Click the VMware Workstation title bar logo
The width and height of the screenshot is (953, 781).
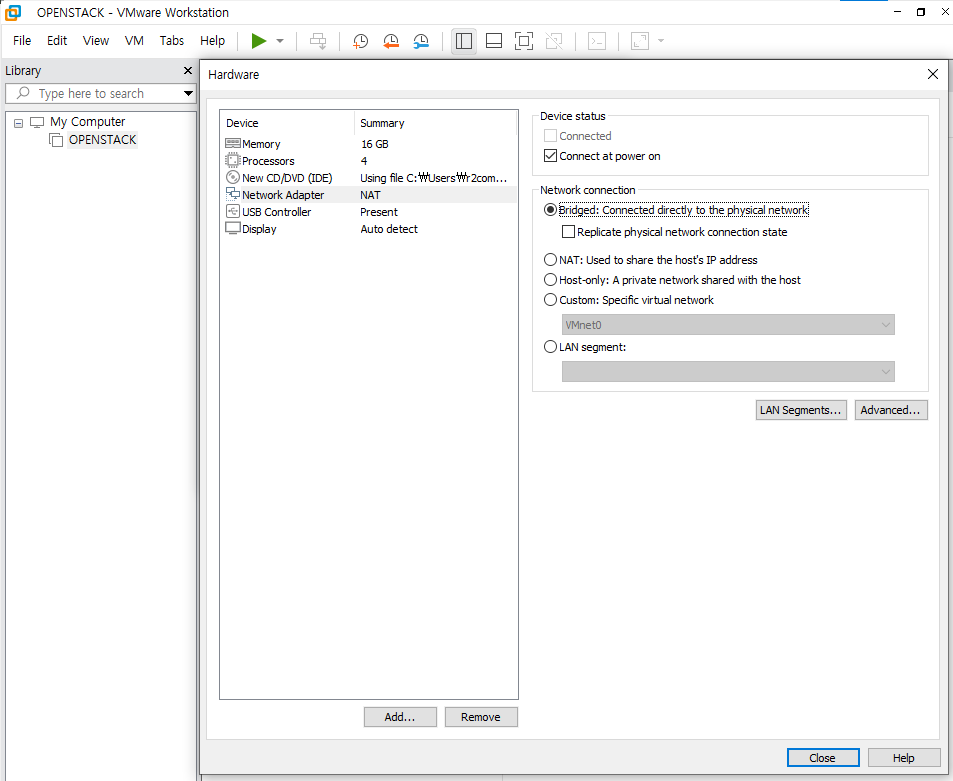coord(13,12)
